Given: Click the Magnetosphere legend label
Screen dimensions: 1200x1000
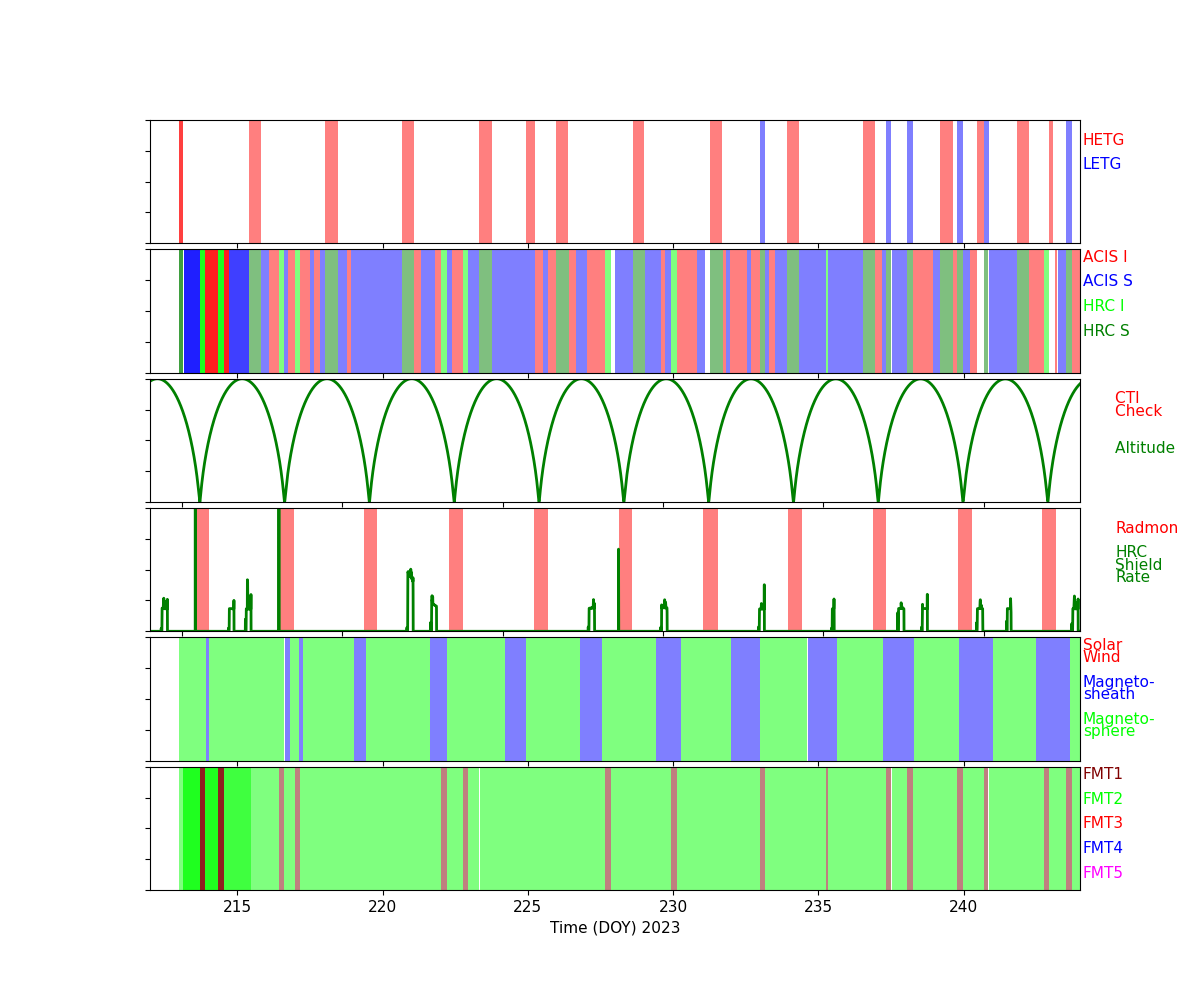Looking at the screenshot, I should click(x=1118, y=726).
